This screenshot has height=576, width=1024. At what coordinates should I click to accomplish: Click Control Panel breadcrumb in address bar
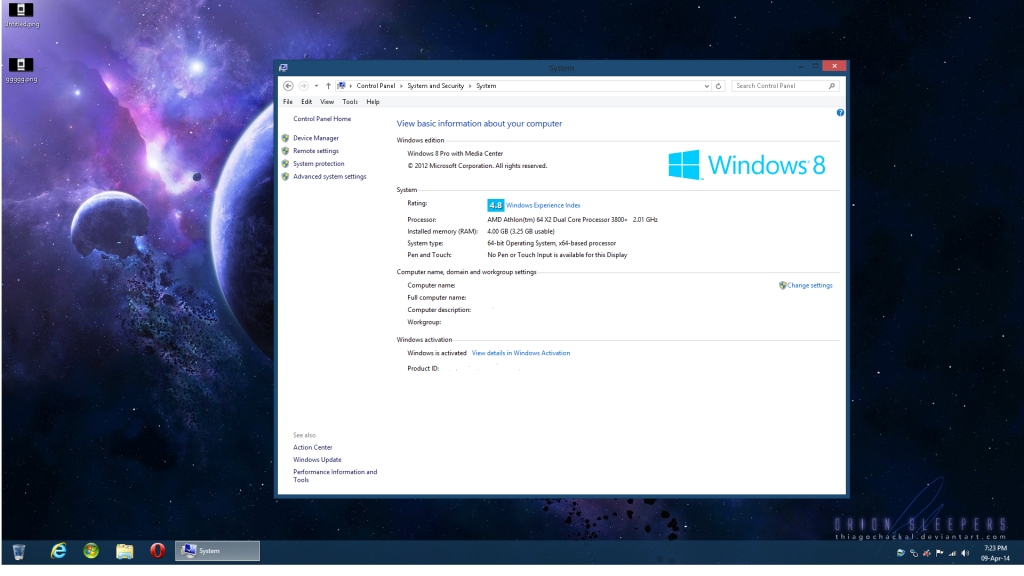376,86
